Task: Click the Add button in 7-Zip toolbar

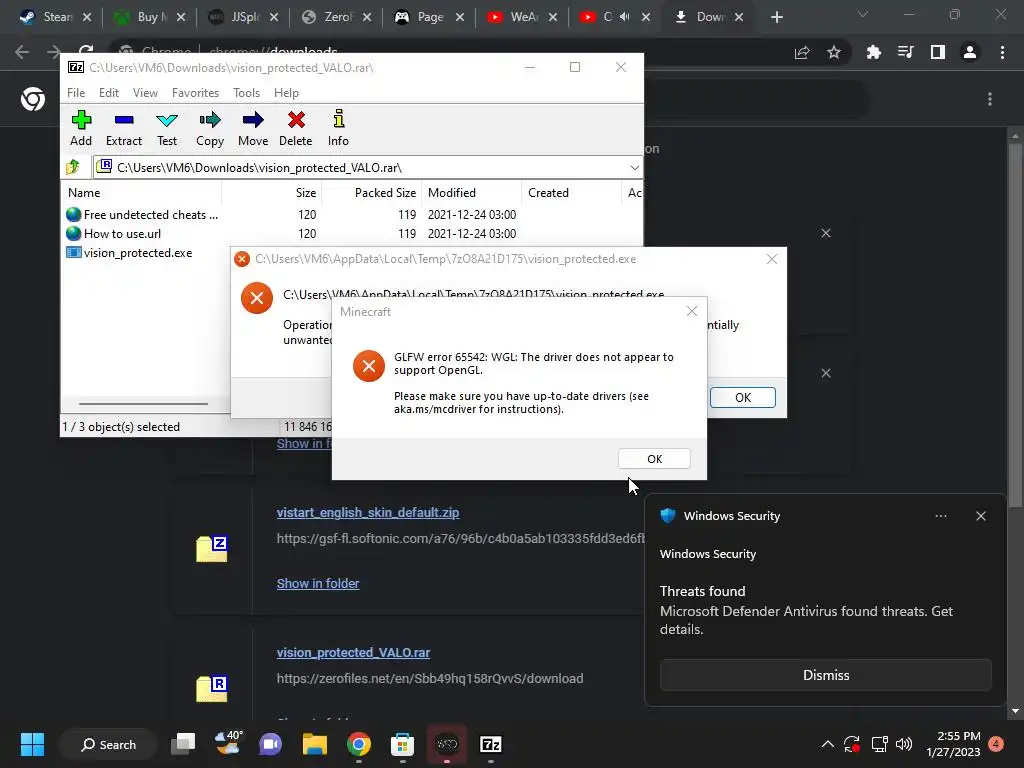Action: pyautogui.click(x=81, y=128)
